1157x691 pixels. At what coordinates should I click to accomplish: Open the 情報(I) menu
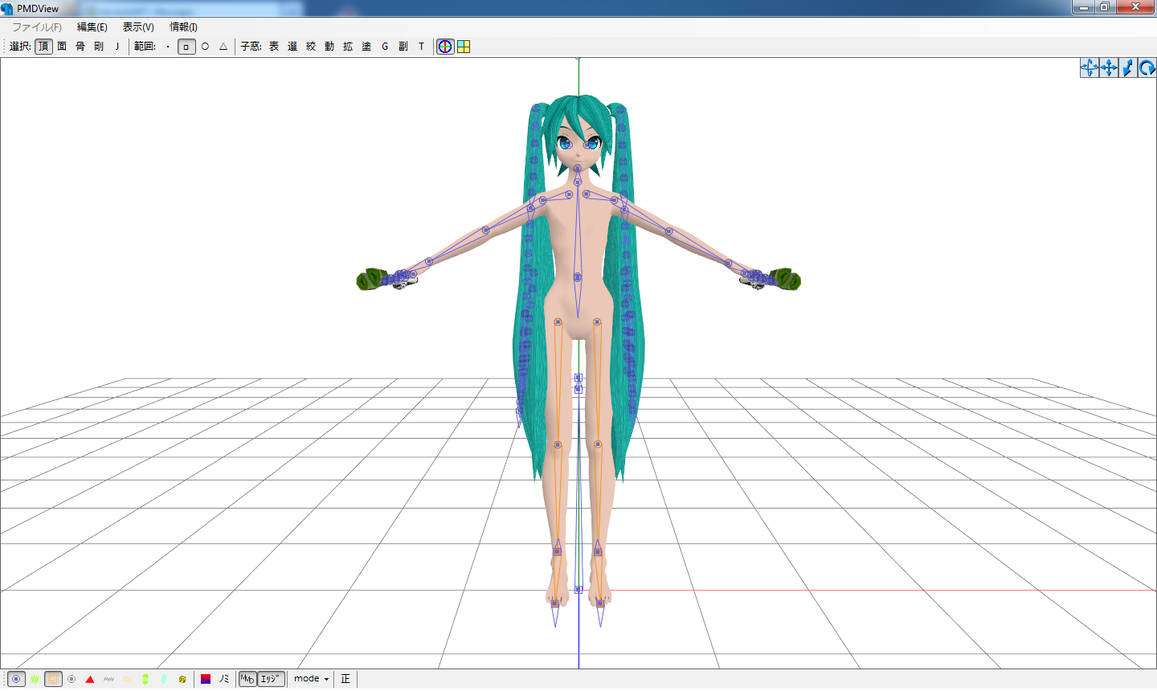[183, 27]
